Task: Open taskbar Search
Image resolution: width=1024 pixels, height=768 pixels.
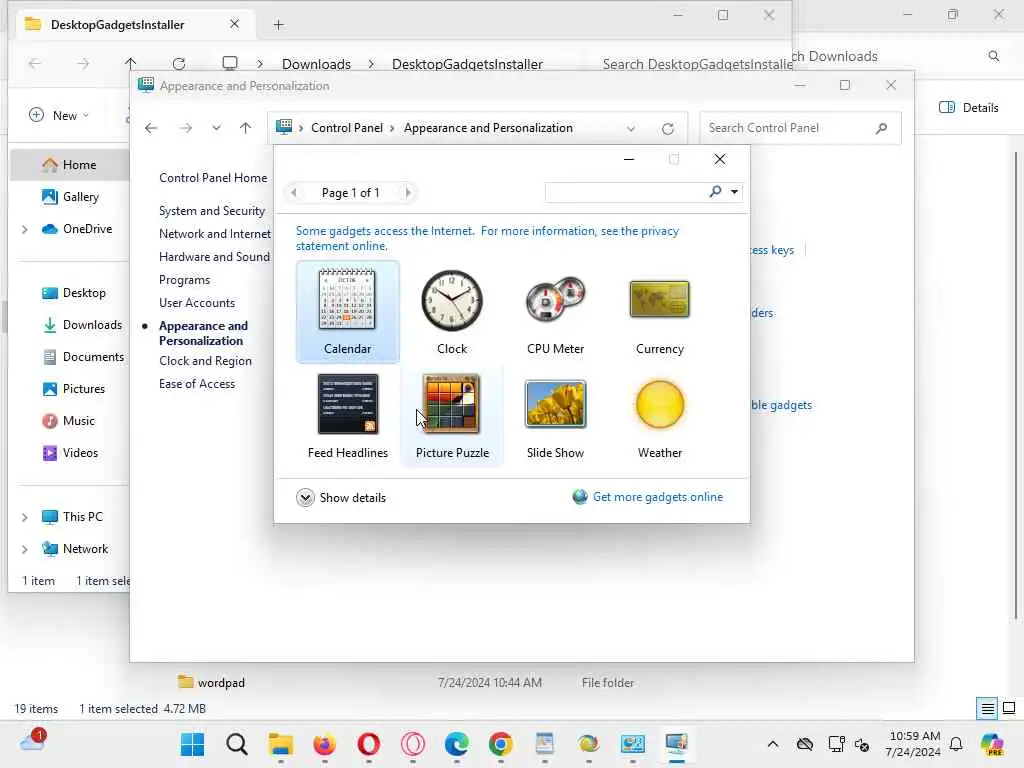Action: 237,744
